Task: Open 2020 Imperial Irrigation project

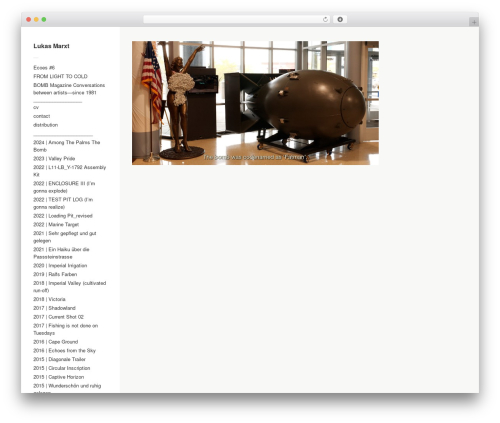Action: coord(60,265)
